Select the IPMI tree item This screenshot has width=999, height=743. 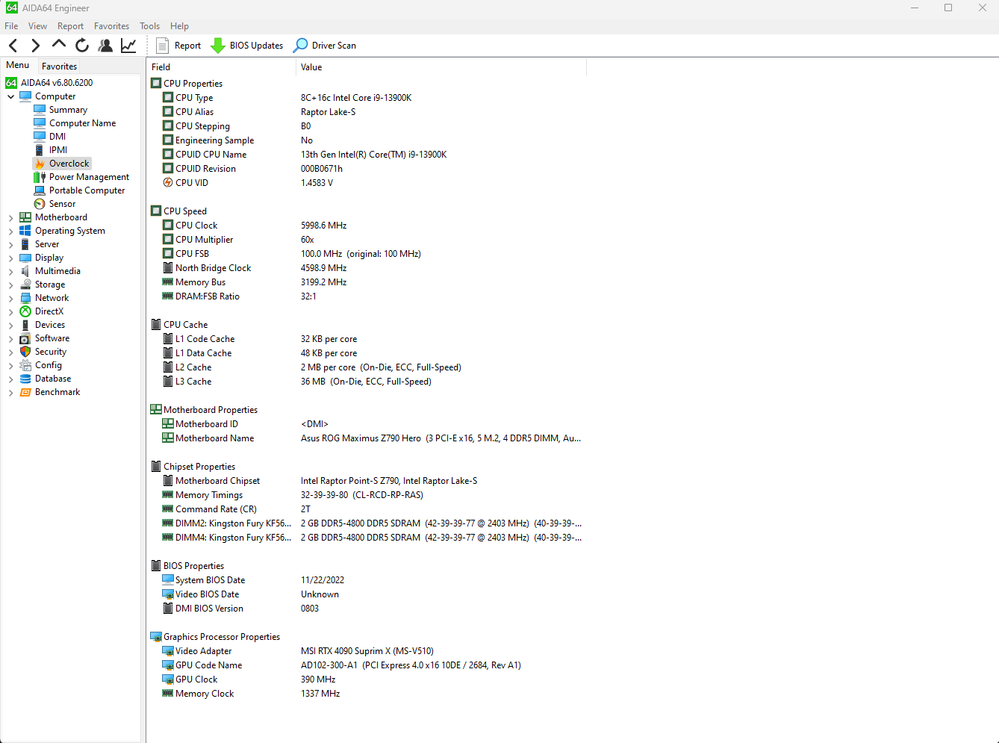pyautogui.click(x=58, y=150)
